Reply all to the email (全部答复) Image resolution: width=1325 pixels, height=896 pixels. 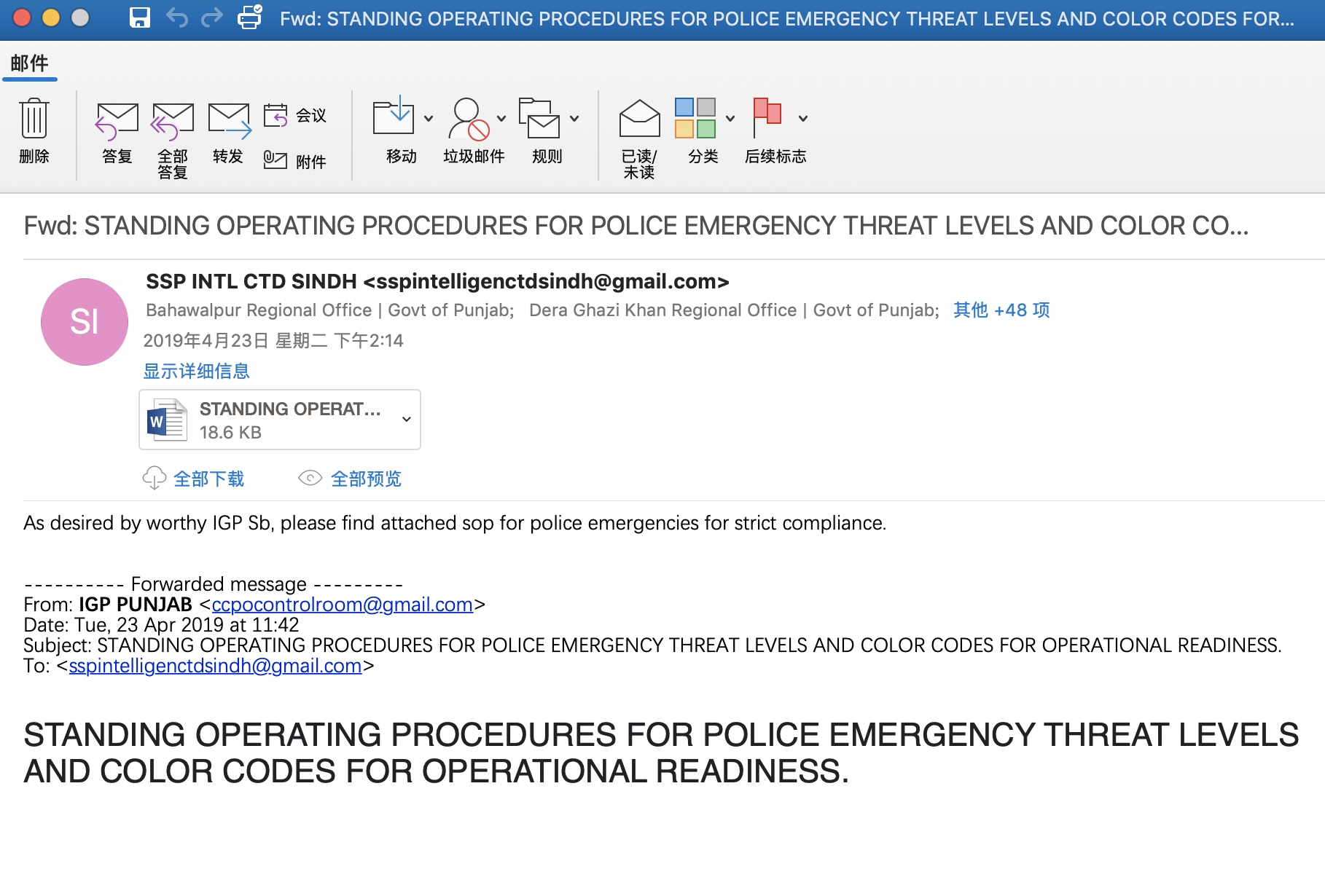pos(173,140)
